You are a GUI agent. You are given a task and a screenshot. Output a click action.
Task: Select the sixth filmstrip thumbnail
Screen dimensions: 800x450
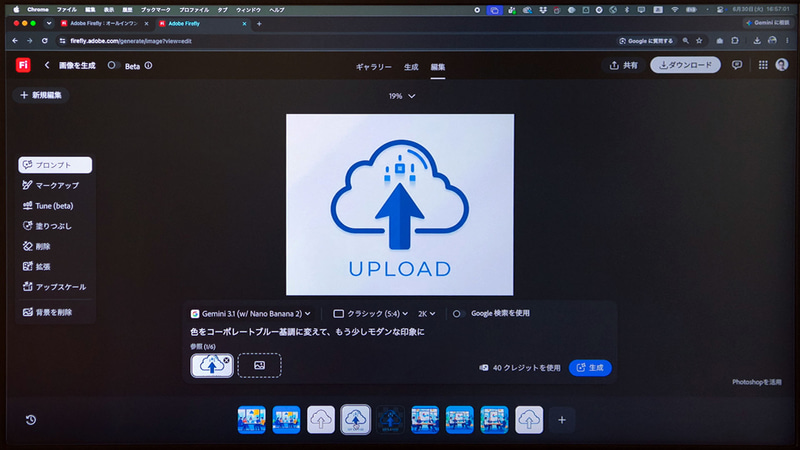(x=425, y=420)
